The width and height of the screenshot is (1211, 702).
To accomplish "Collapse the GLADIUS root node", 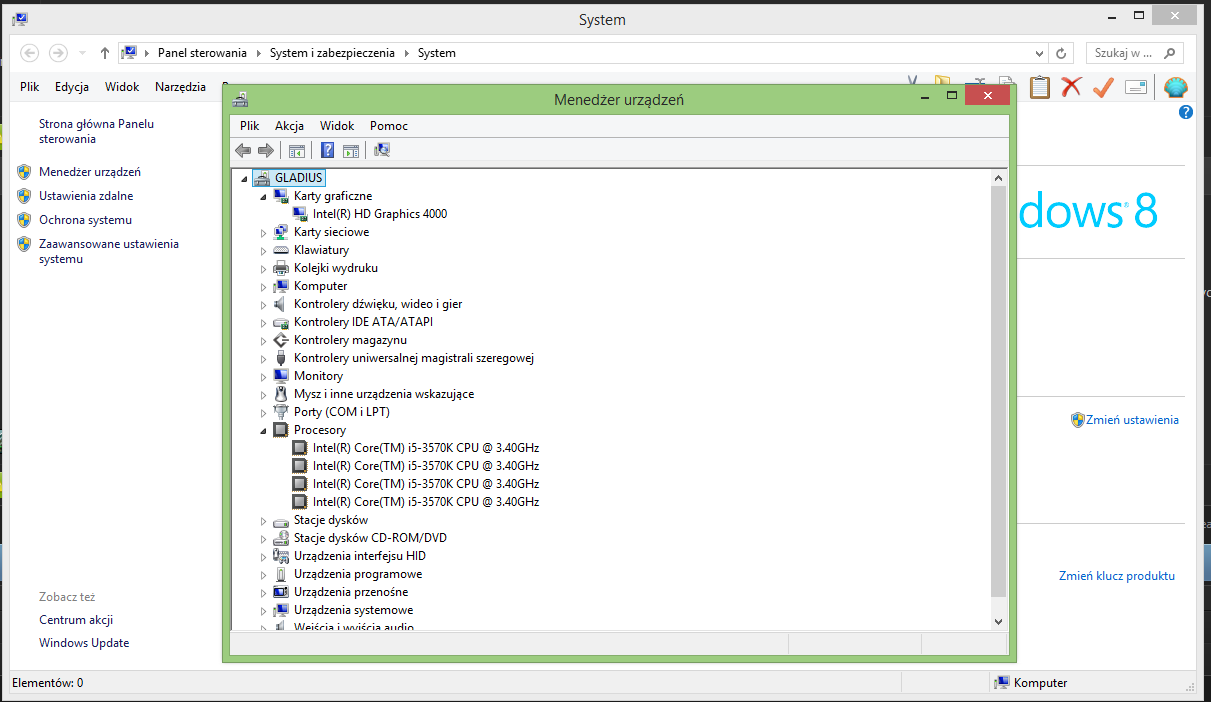I will tap(244, 179).
